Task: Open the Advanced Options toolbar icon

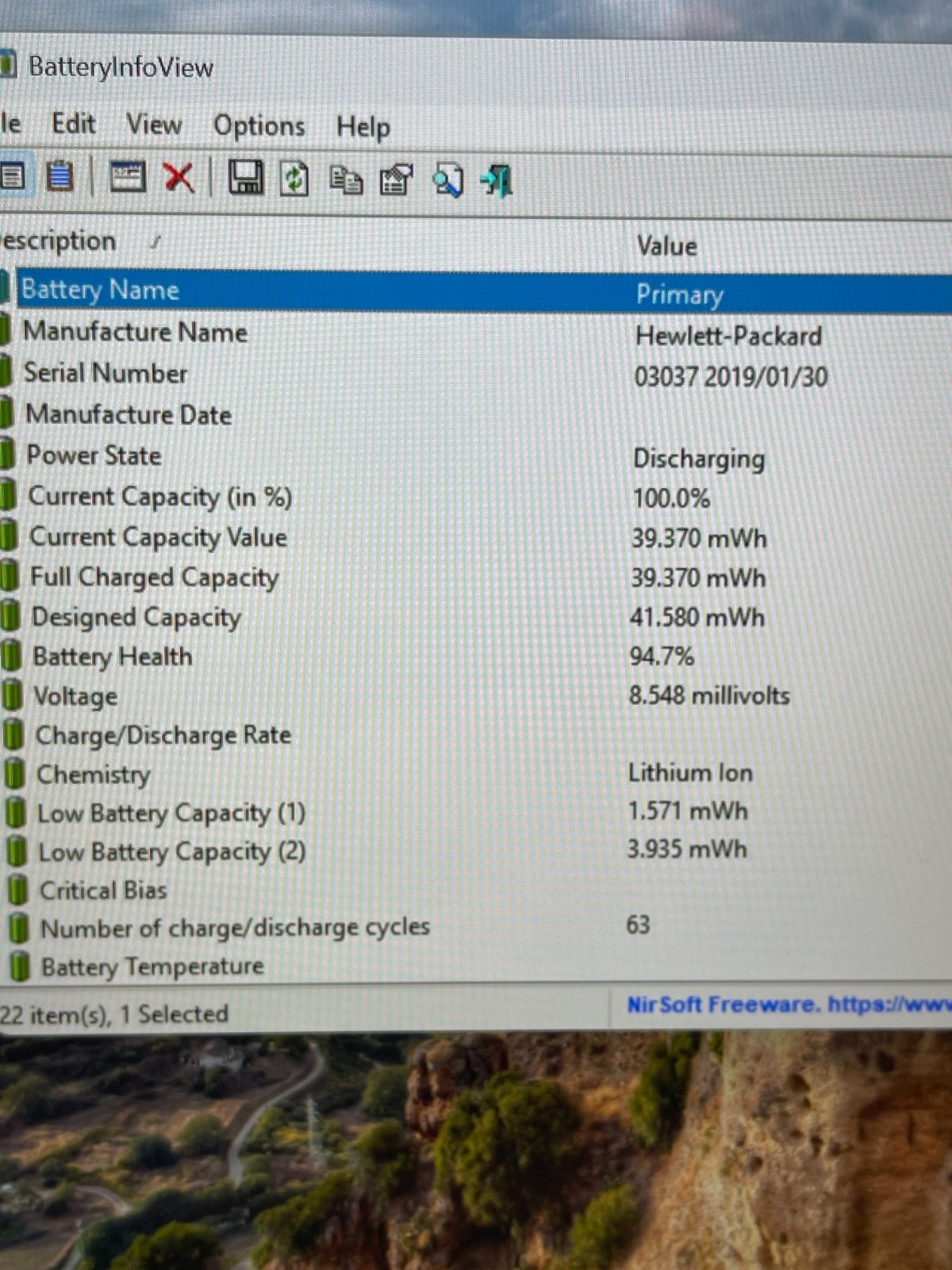Action: (x=127, y=176)
